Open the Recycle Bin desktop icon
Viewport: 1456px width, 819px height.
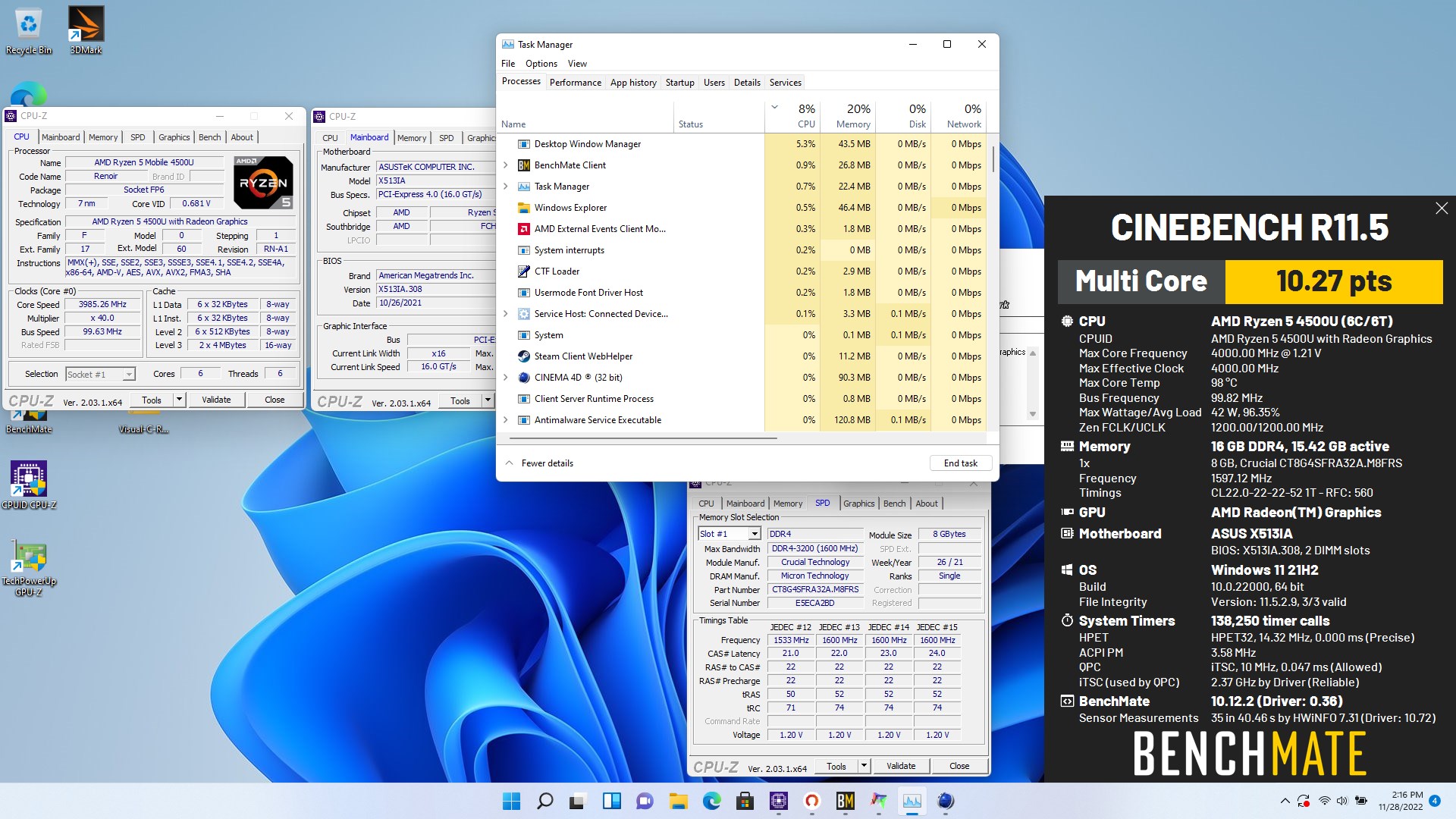click(x=29, y=30)
